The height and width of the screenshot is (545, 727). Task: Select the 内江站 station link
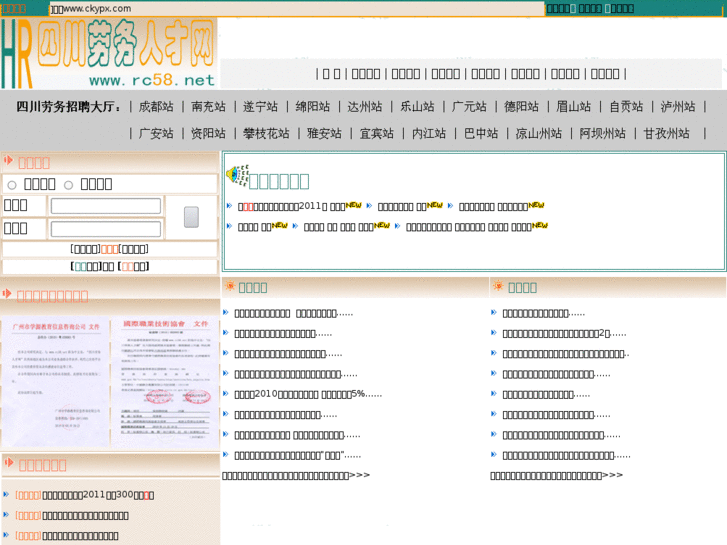point(429,134)
